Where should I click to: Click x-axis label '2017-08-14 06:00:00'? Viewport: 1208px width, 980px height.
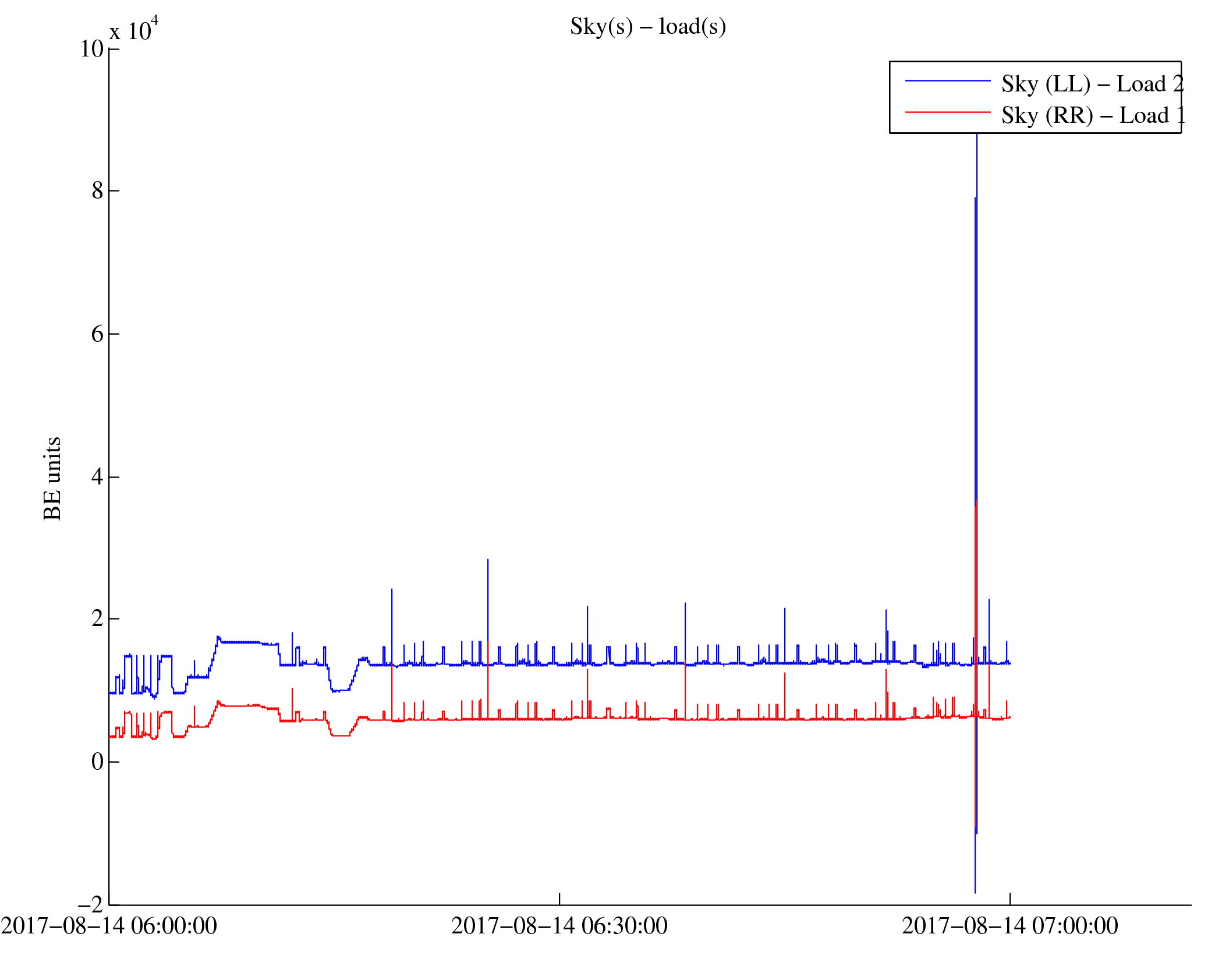[x=109, y=926]
